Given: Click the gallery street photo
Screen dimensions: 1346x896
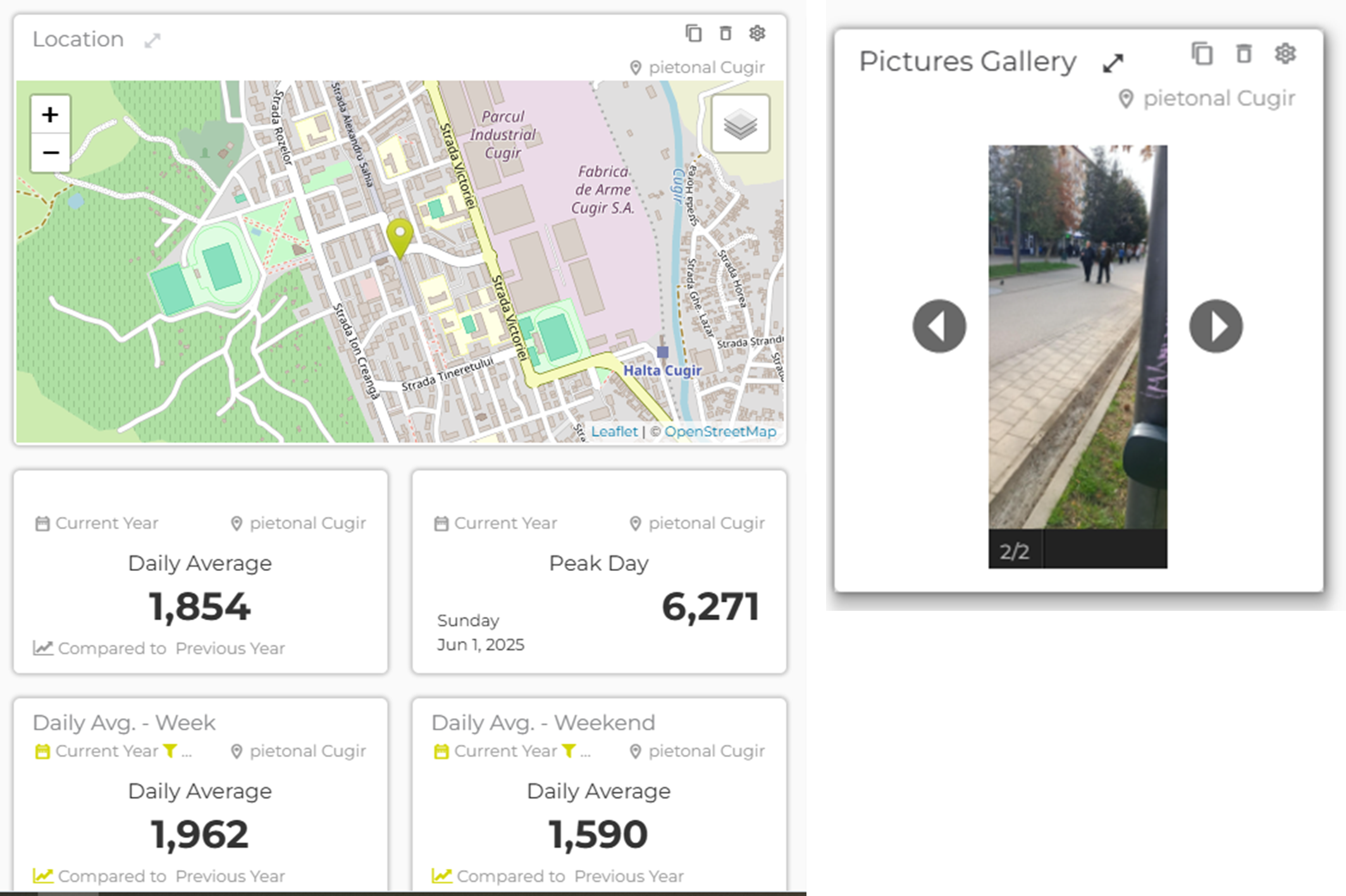Looking at the screenshot, I should pyautogui.click(x=1077, y=336).
